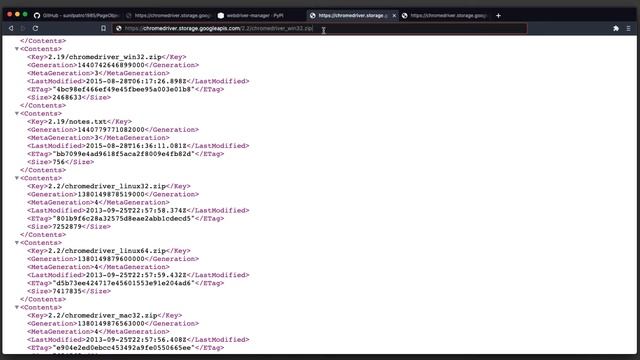
Task: Click Generation value 1380149878519000
Action: (x=111, y=194)
